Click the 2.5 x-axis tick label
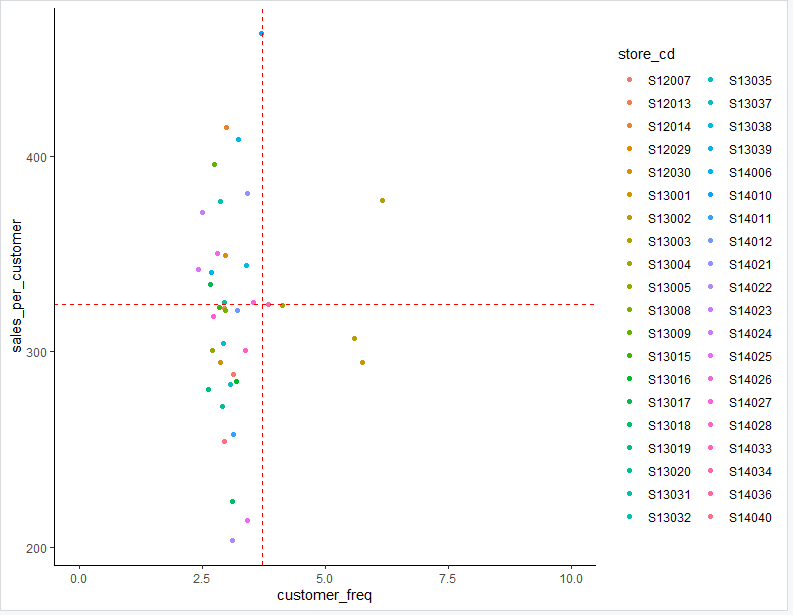The image size is (793, 615). tap(201, 579)
